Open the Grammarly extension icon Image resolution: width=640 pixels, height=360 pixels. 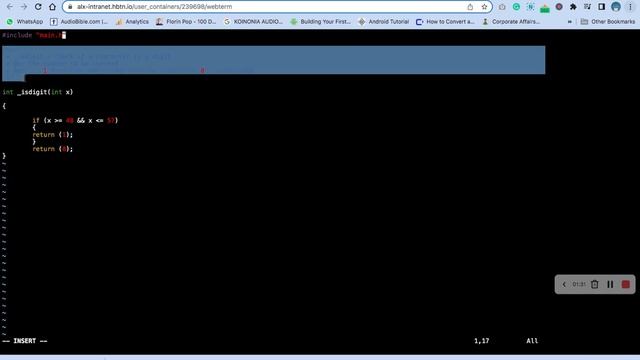tap(516, 7)
